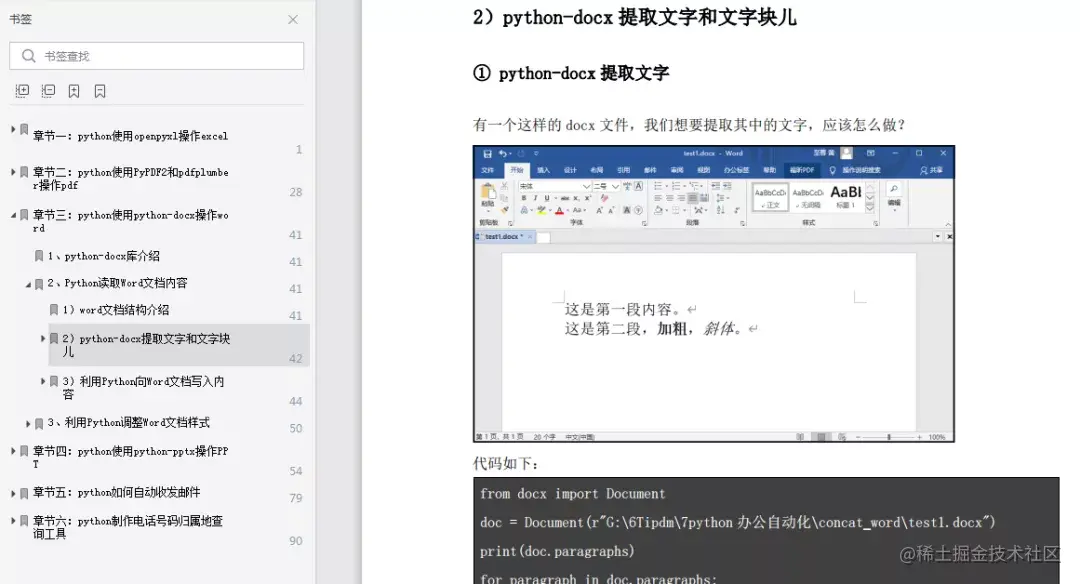The image size is (1080, 584).
Task: Click the add bookmark icon
Action: pos(74,90)
